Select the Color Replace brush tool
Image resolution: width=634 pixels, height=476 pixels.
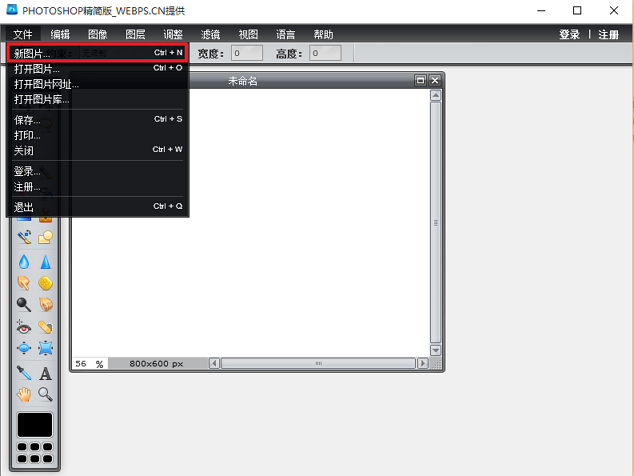pos(24,237)
